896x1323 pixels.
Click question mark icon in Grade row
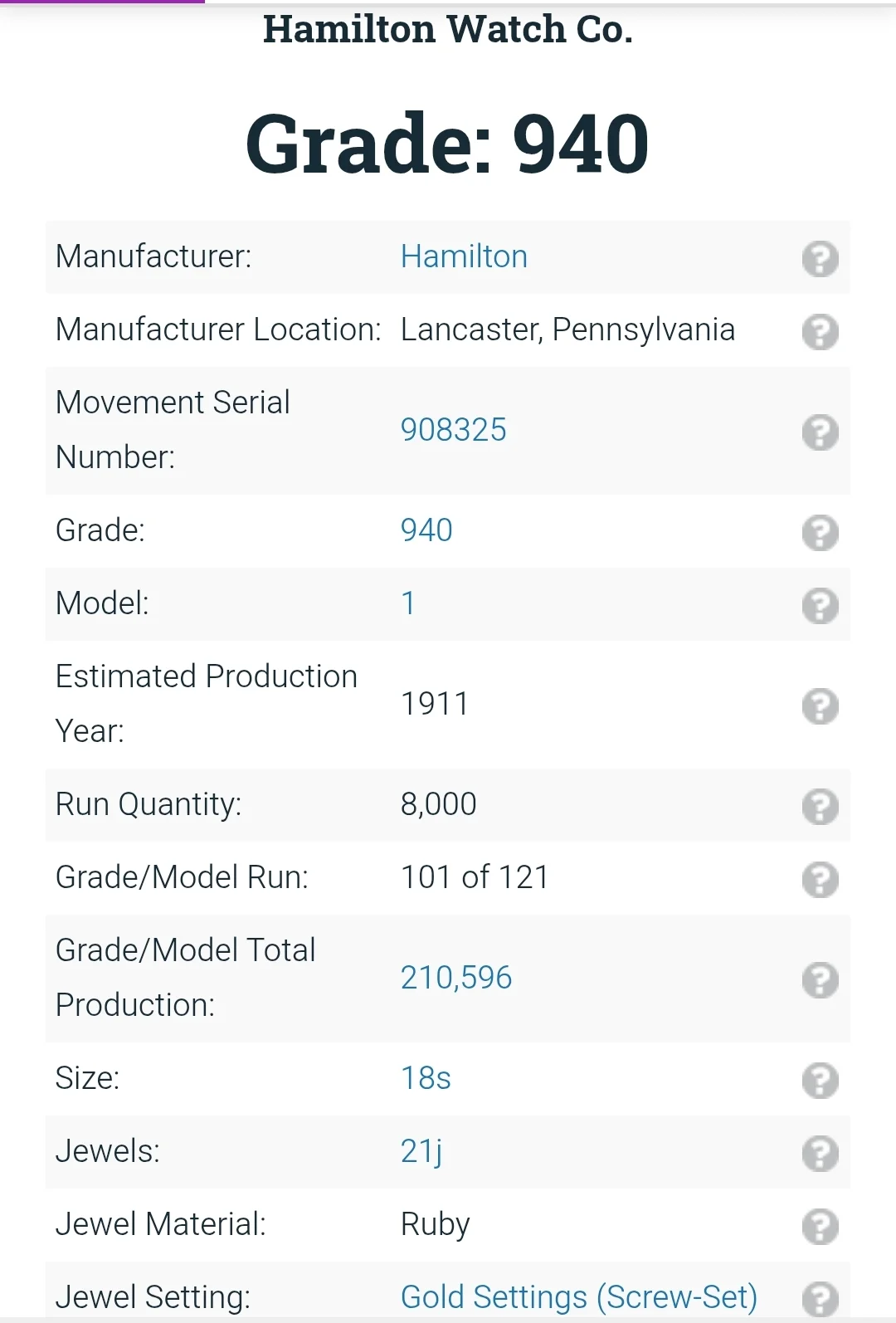coord(820,532)
